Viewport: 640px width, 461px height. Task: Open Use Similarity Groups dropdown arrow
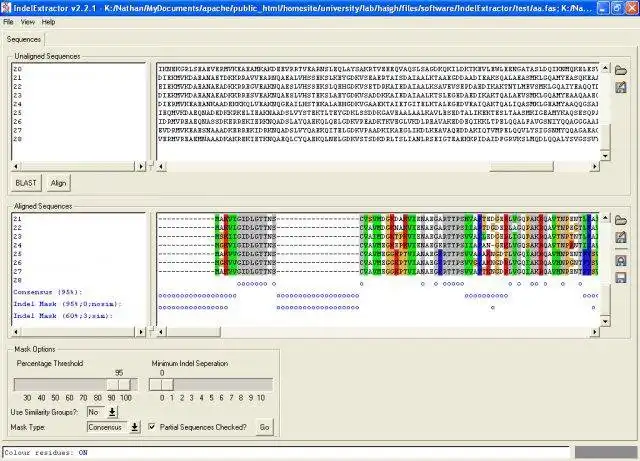coord(112,412)
